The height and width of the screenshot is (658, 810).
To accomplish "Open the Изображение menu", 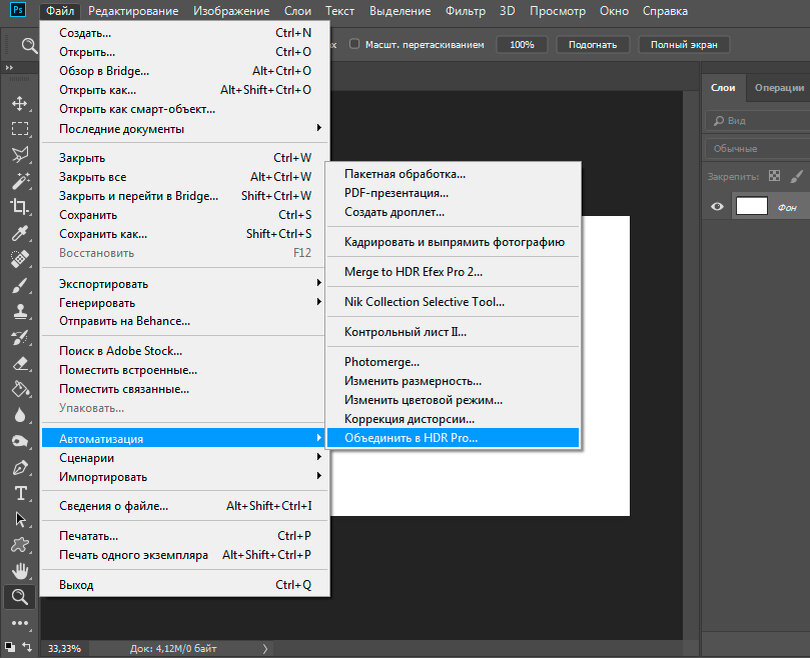I will (x=231, y=11).
